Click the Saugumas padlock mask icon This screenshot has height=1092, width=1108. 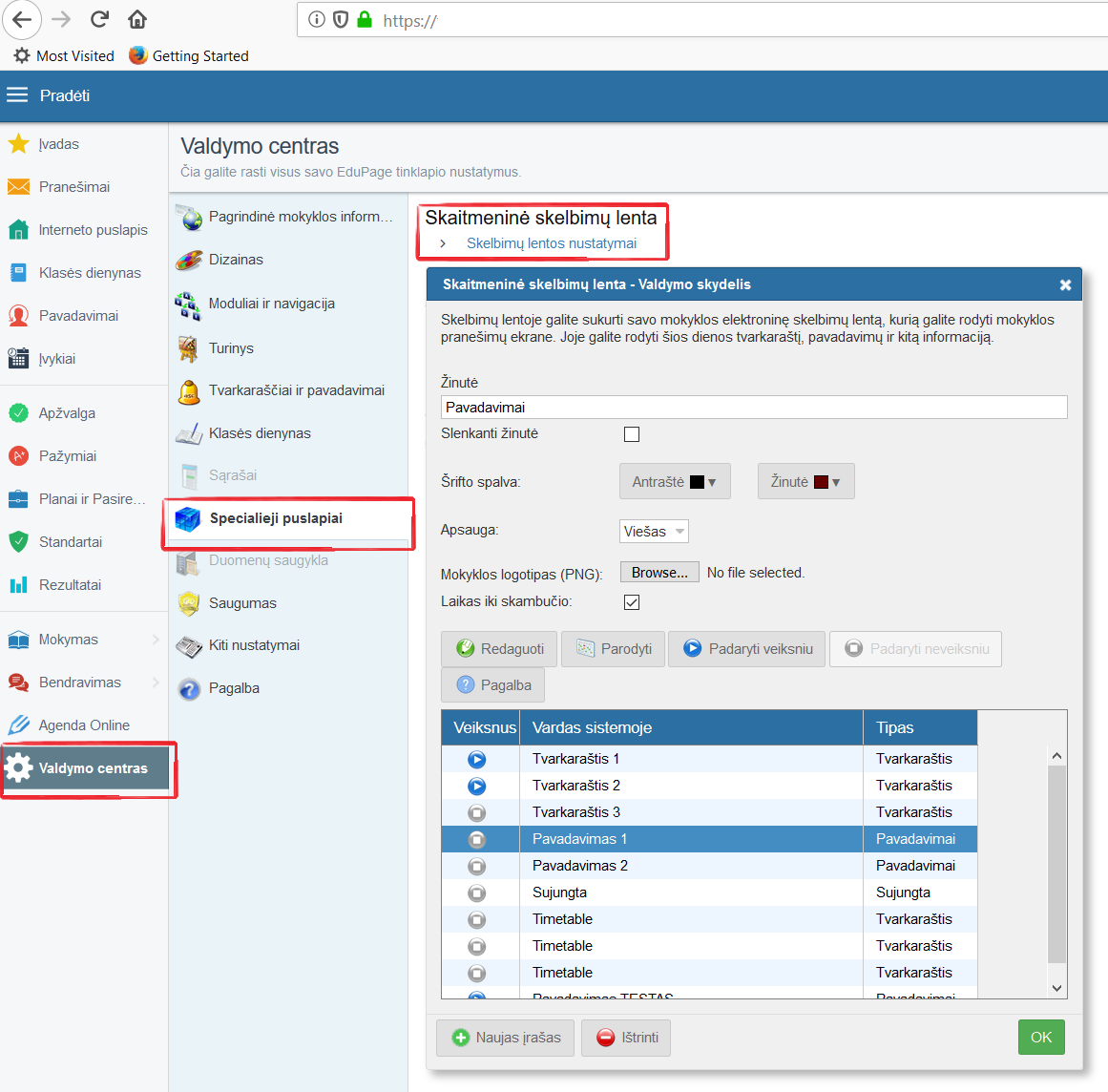(189, 603)
